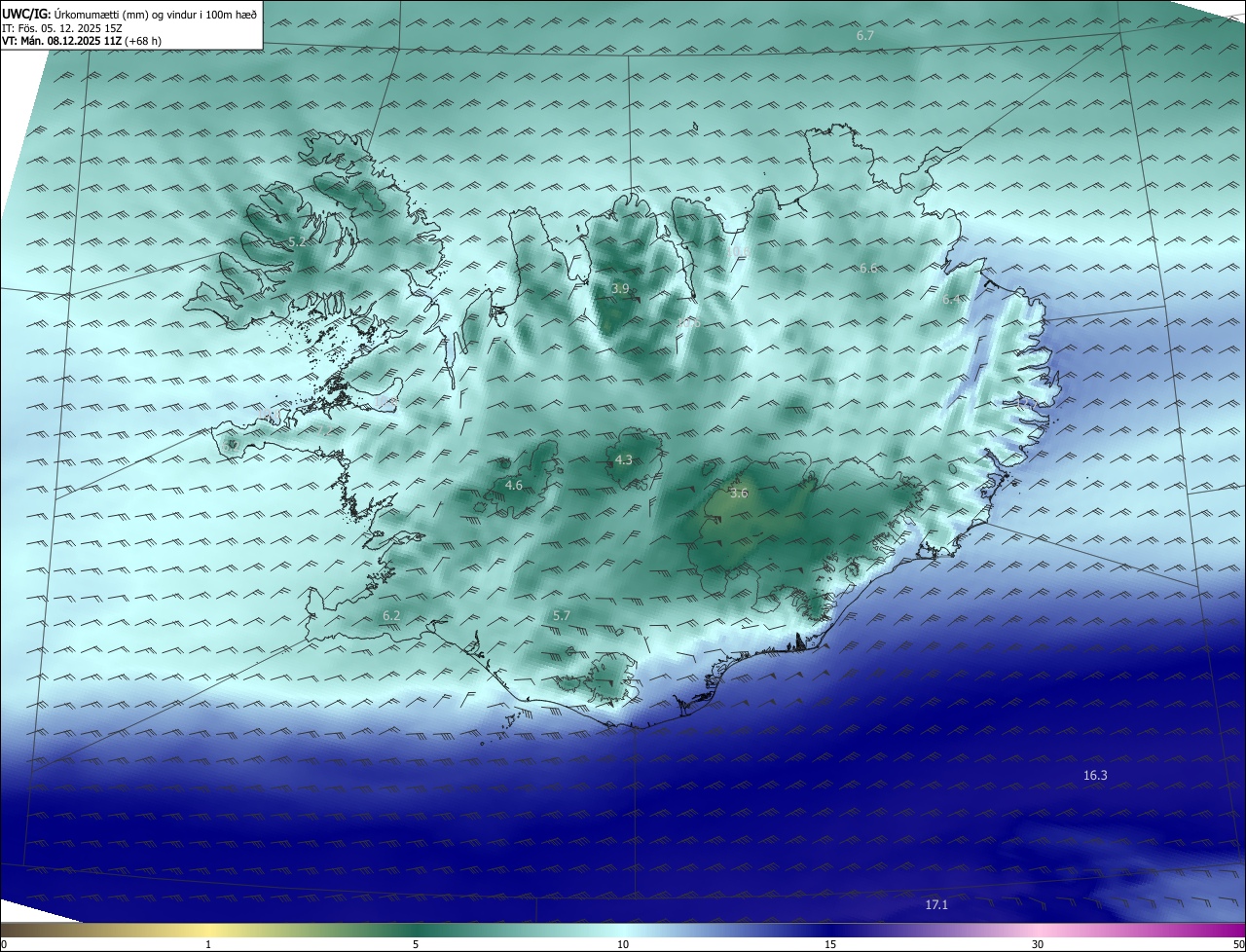Click the 6.7 value at the map top

tap(865, 35)
